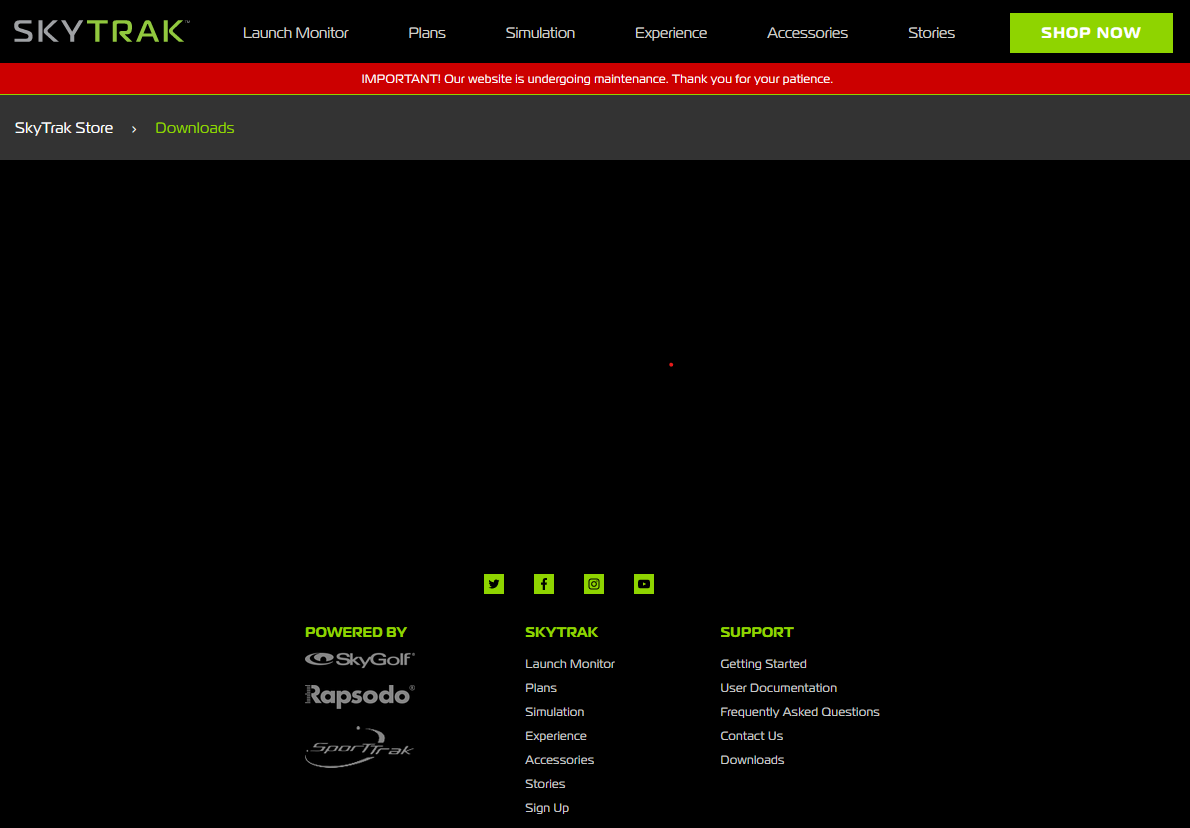
Task: Go to Plans in top navigation
Action: pyautogui.click(x=427, y=33)
